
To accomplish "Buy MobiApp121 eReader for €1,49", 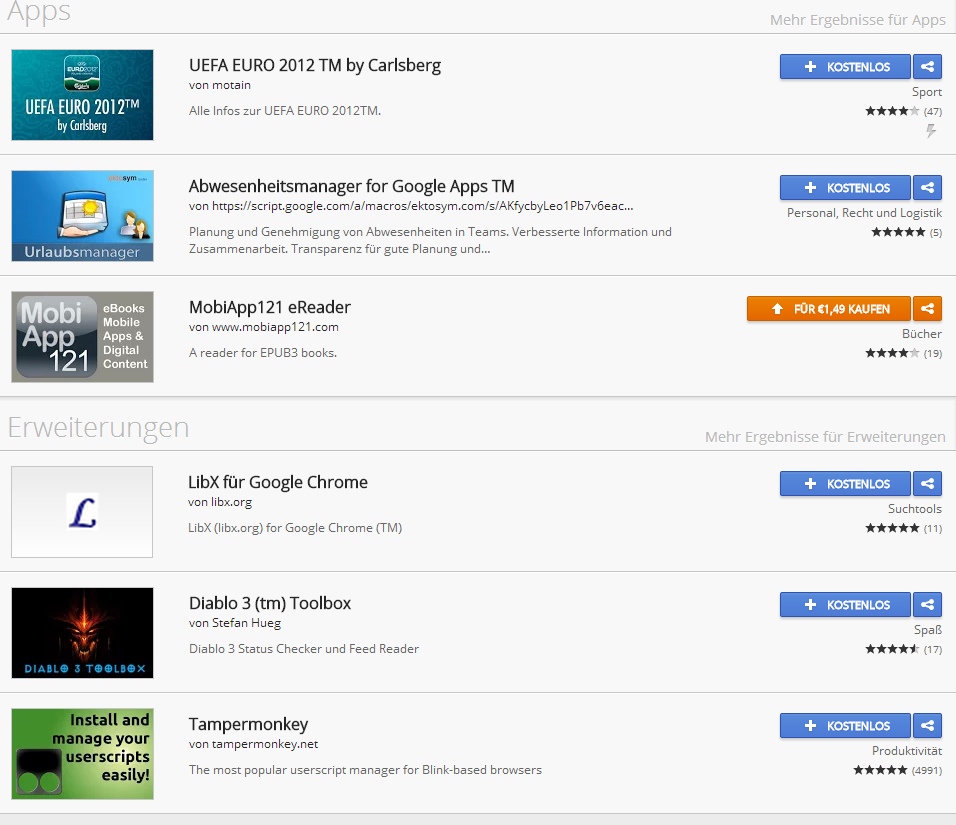I will (829, 309).
